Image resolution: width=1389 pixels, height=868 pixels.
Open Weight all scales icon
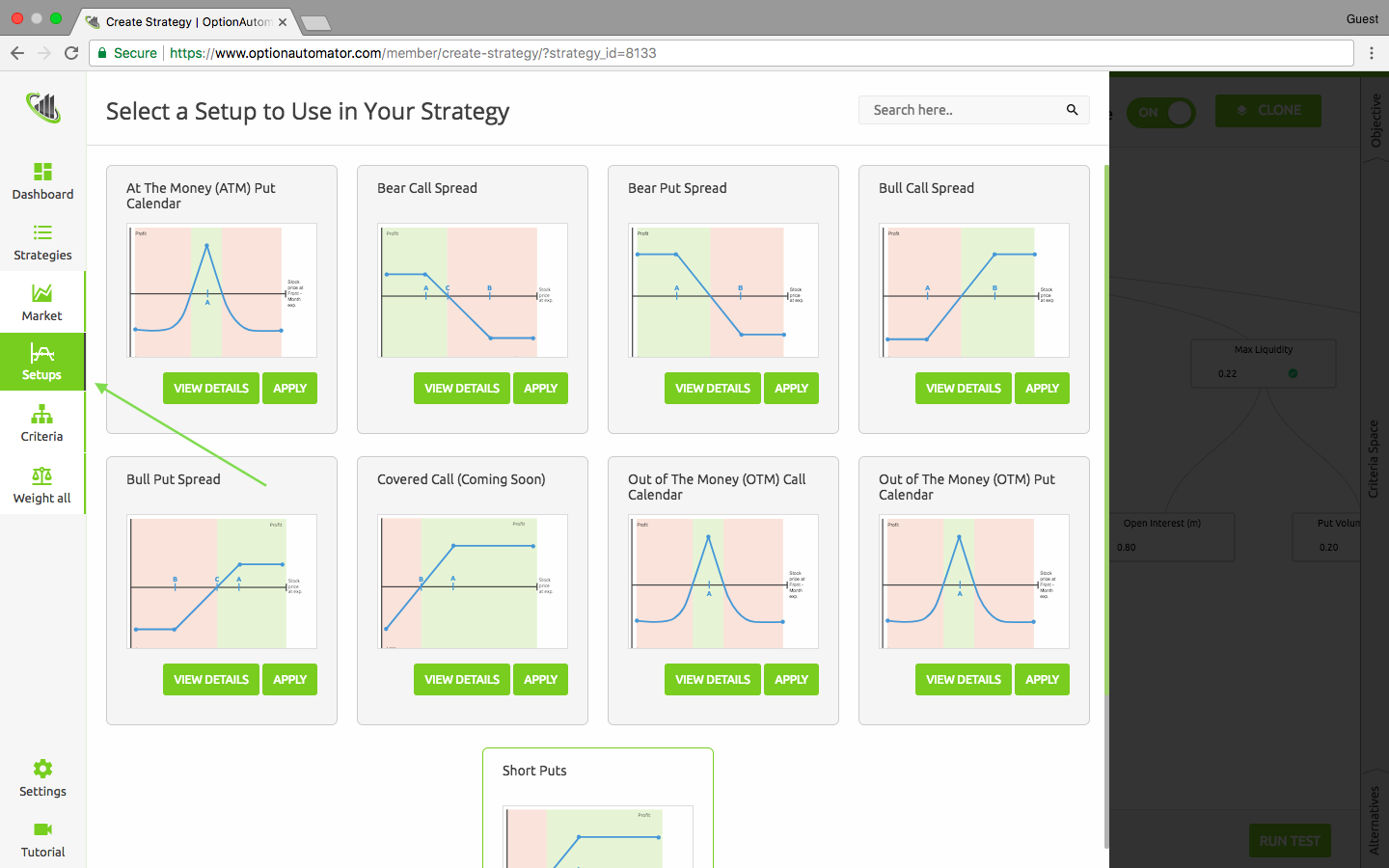pos(42,476)
